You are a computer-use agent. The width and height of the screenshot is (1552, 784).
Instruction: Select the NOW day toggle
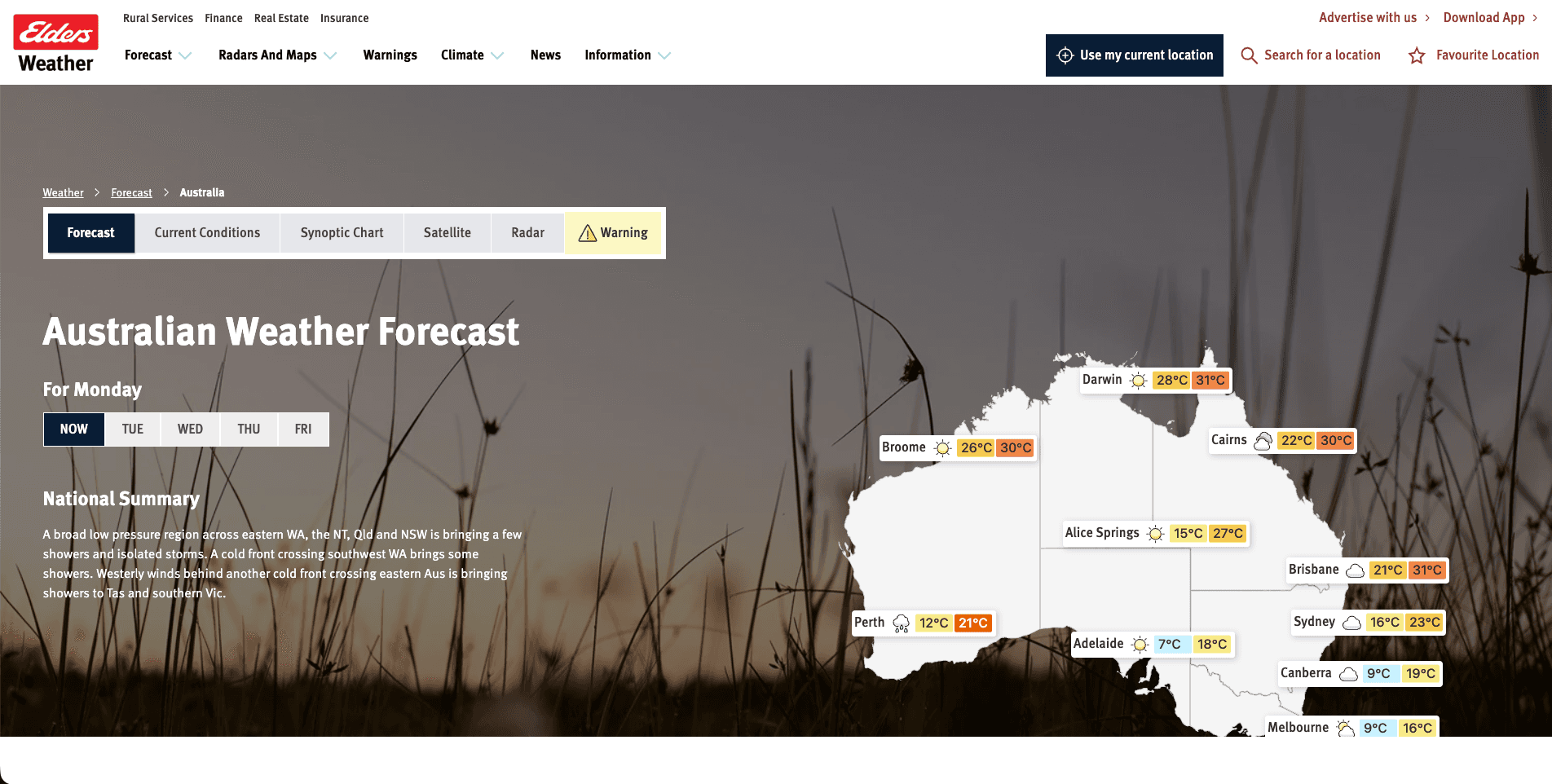click(x=74, y=429)
